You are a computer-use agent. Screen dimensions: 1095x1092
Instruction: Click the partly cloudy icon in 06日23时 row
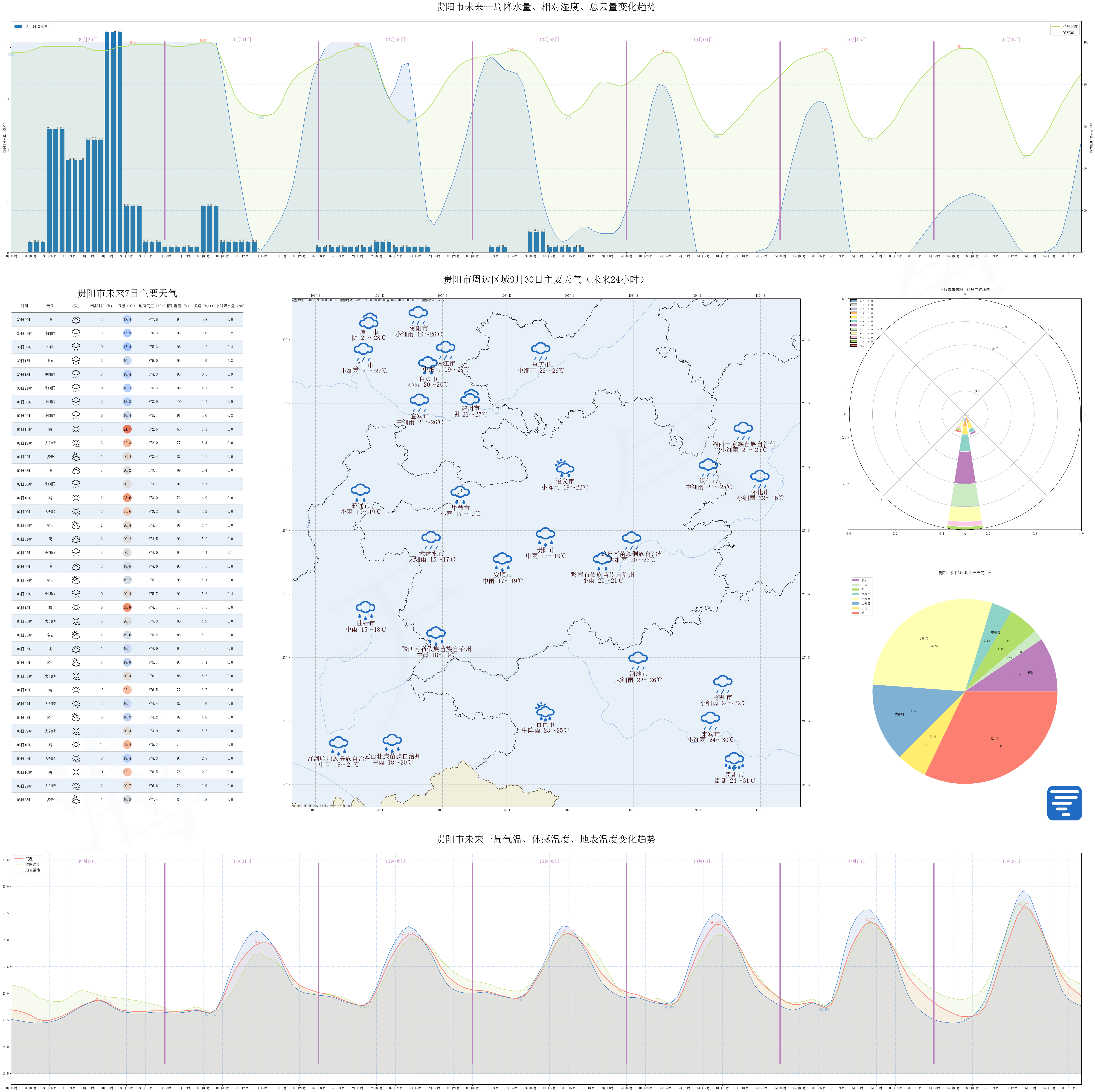click(x=76, y=799)
